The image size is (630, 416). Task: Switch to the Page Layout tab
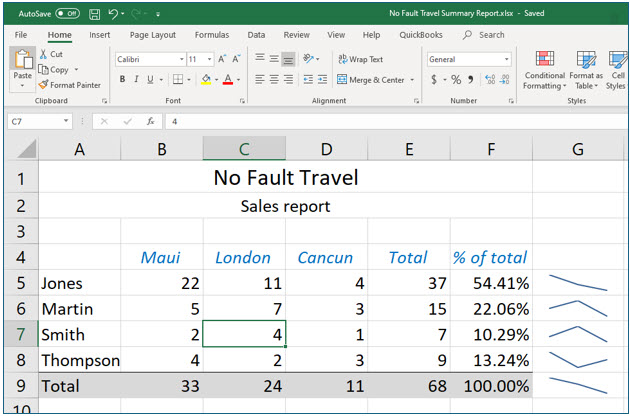(153, 35)
